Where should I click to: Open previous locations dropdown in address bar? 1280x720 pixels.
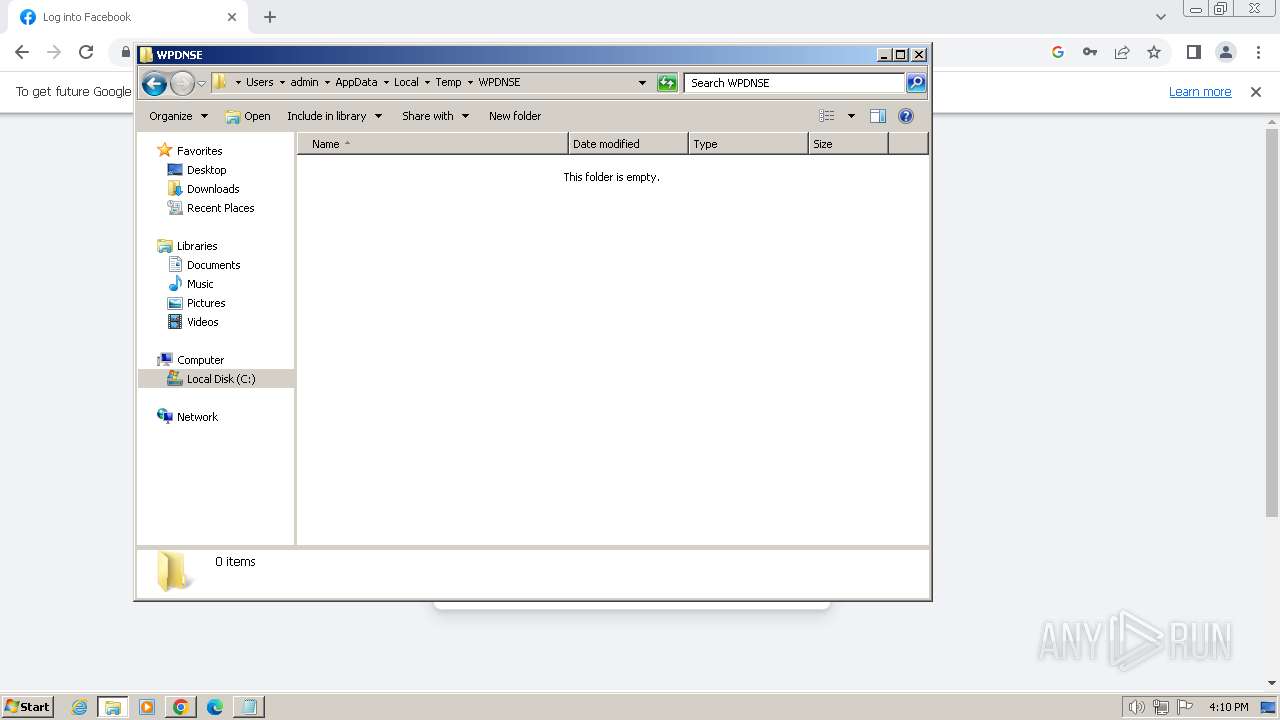pyautogui.click(x=642, y=83)
